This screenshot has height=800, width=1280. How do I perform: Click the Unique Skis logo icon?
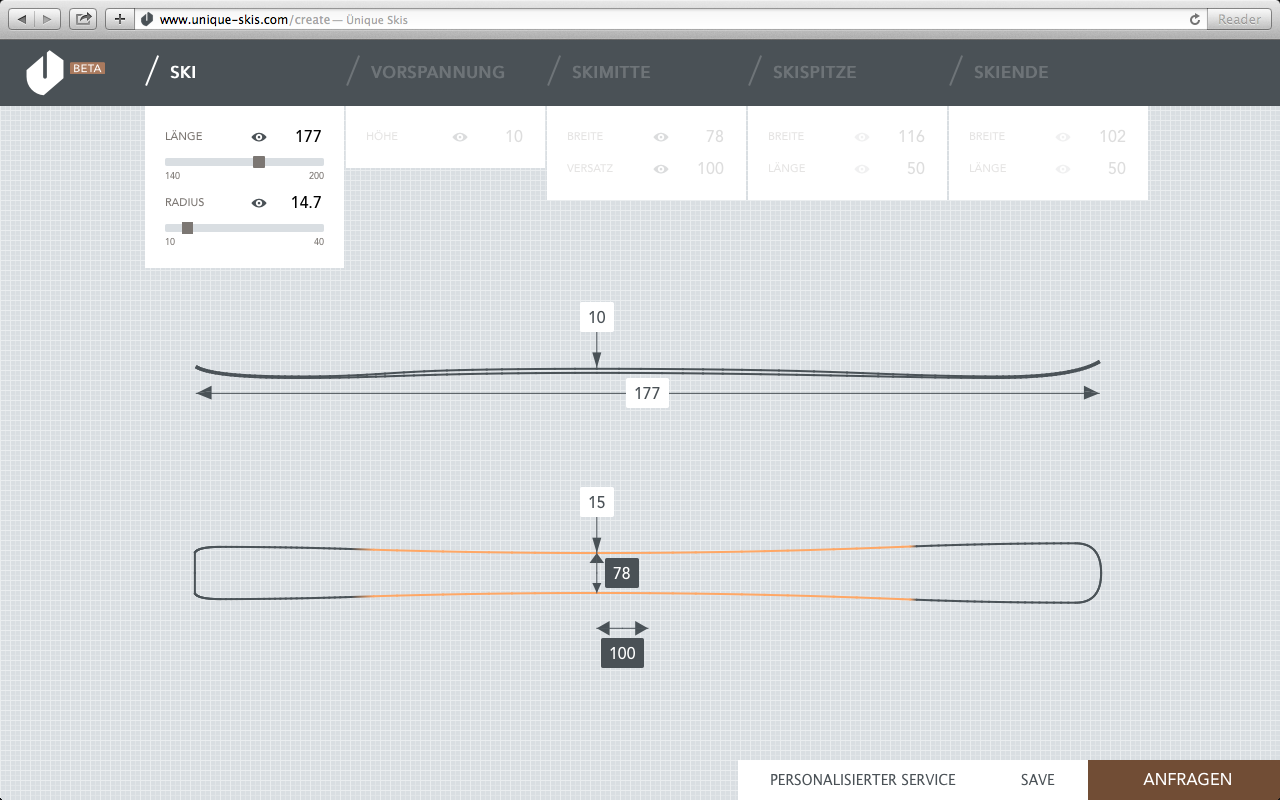pyautogui.click(x=45, y=73)
